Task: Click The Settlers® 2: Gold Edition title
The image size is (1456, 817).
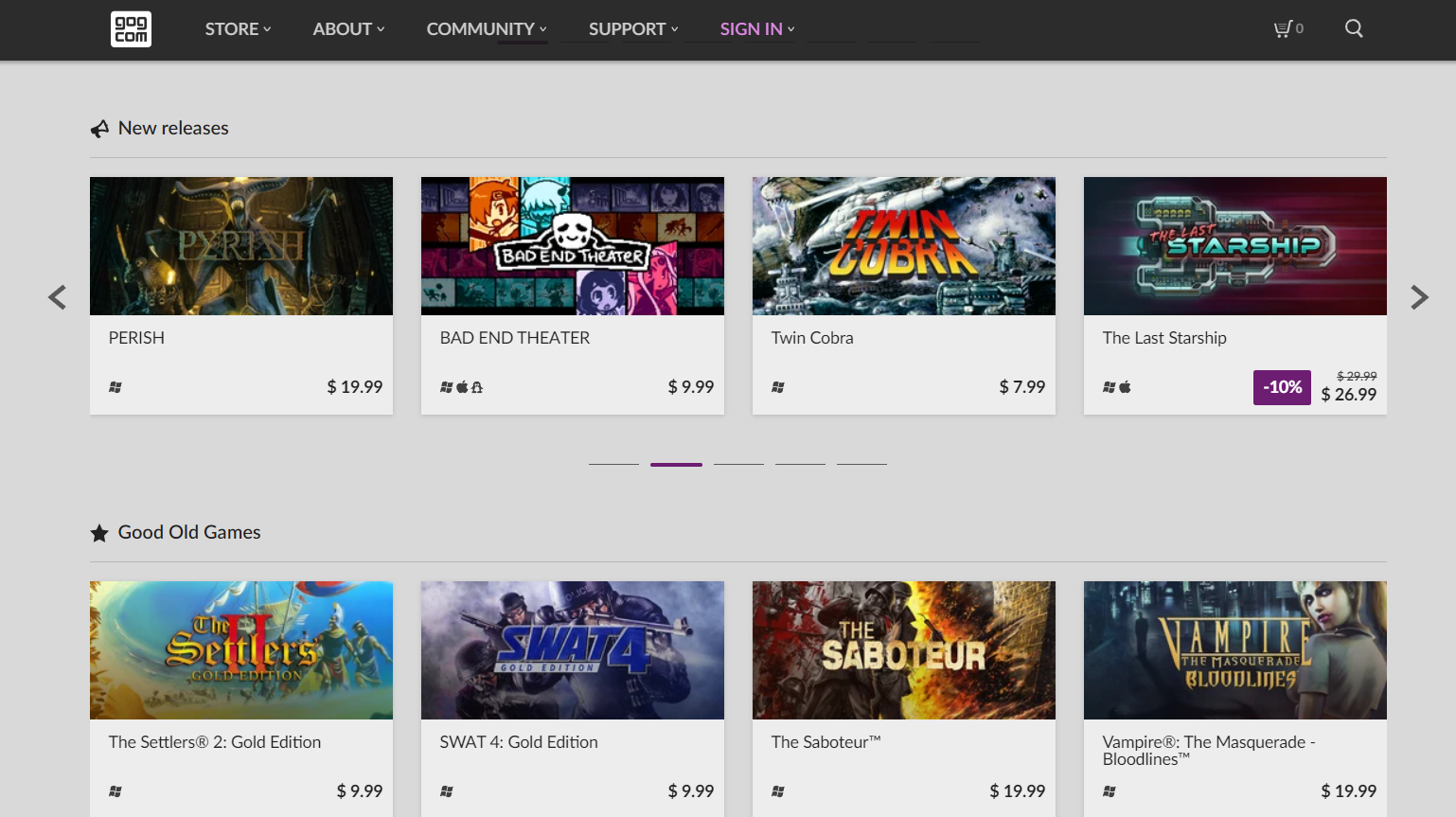Action: point(215,742)
